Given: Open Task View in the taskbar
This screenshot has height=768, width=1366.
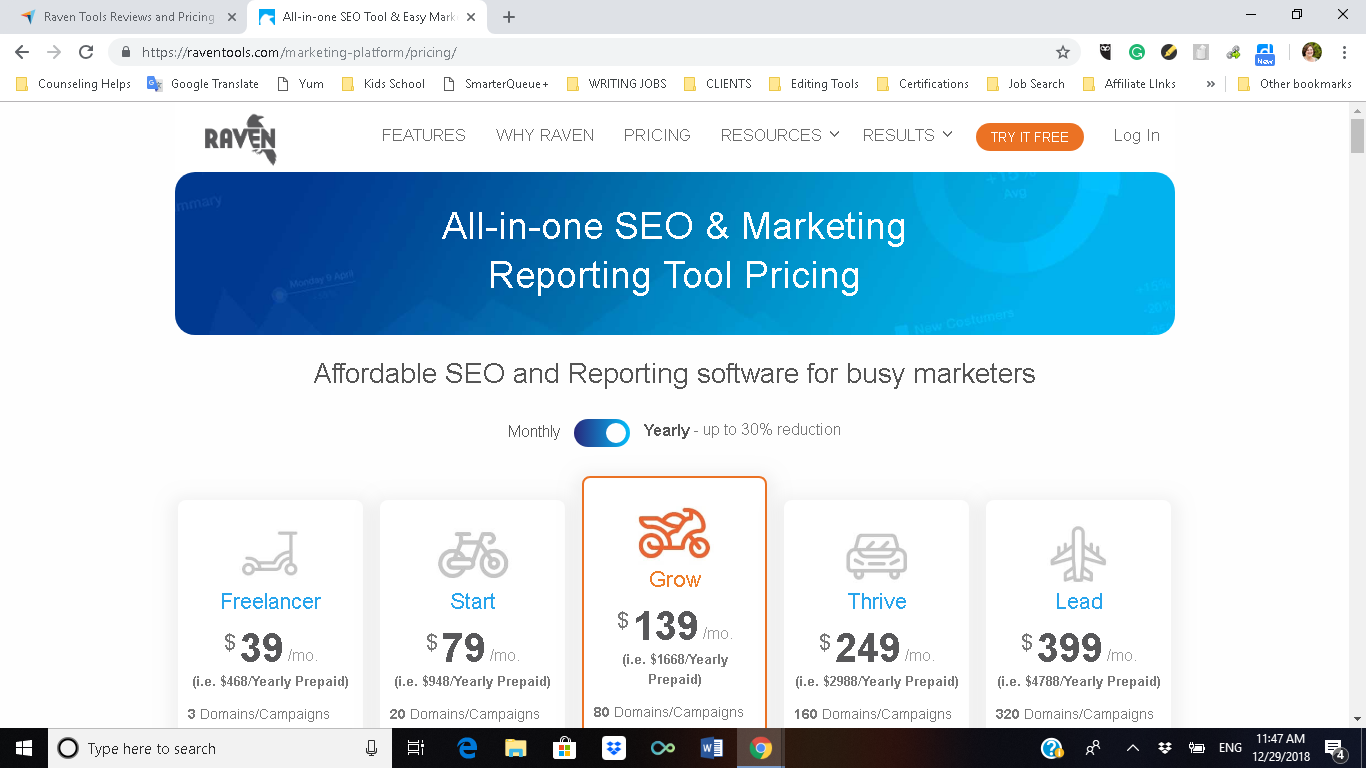Looking at the screenshot, I should 417,748.
